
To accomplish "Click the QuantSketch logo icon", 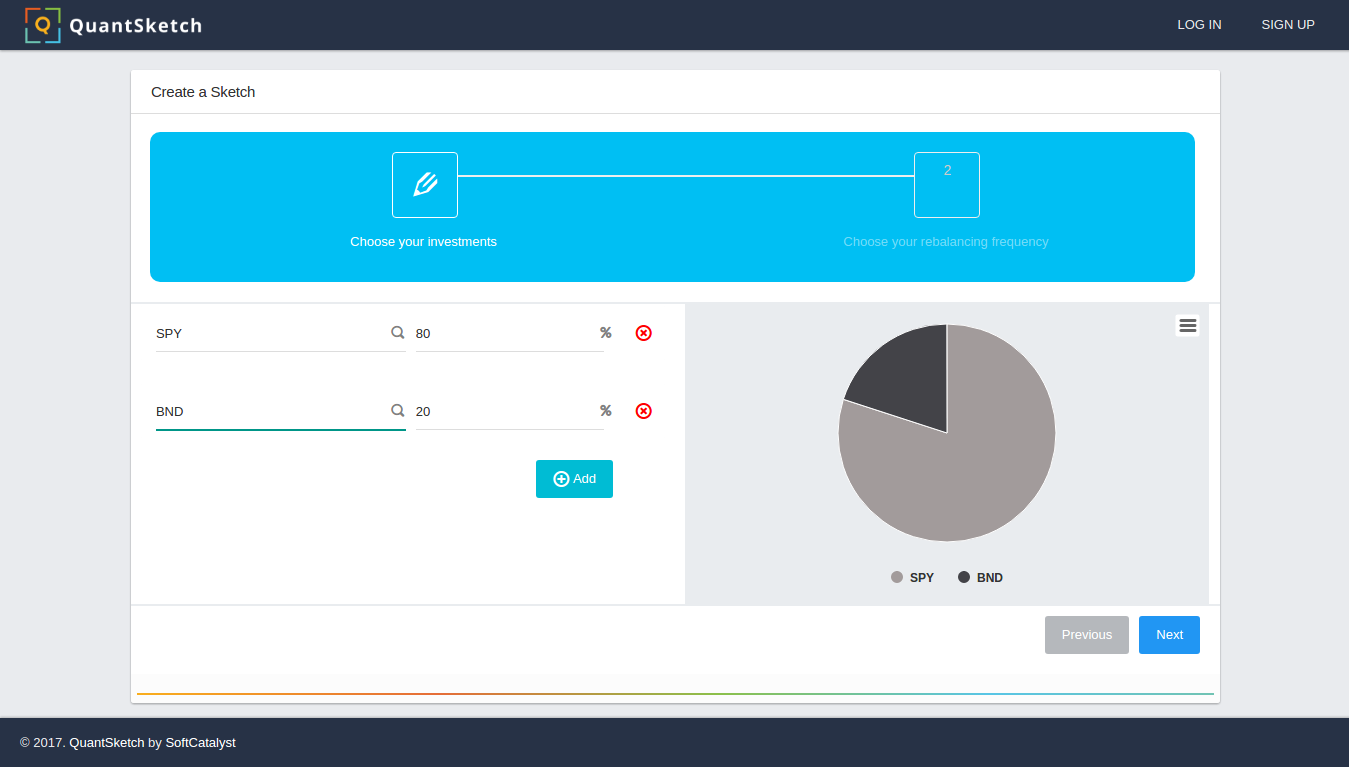I will (x=42, y=25).
